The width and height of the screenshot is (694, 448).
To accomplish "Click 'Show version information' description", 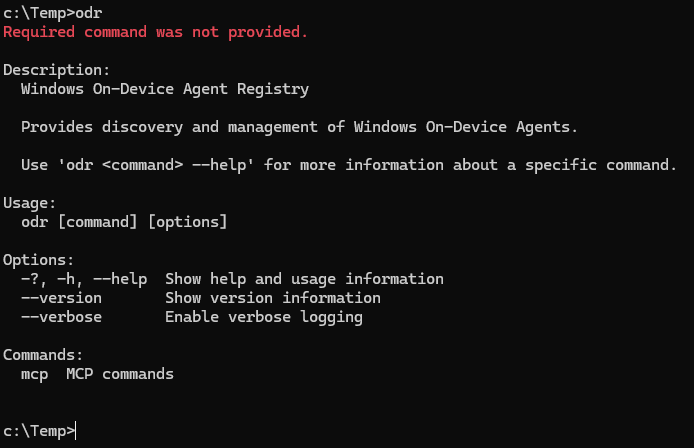I will (x=273, y=298).
